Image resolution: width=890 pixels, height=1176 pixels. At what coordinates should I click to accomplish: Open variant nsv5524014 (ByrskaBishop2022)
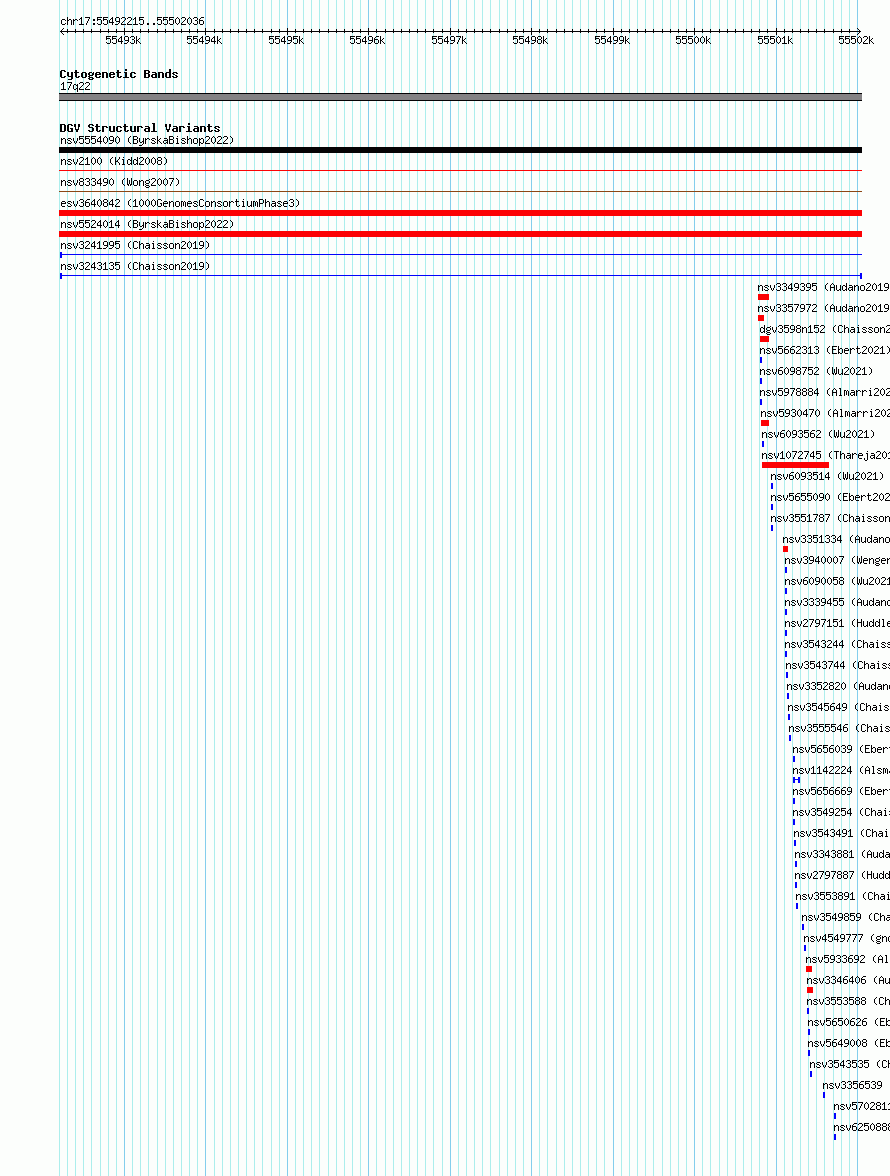[x=147, y=224]
